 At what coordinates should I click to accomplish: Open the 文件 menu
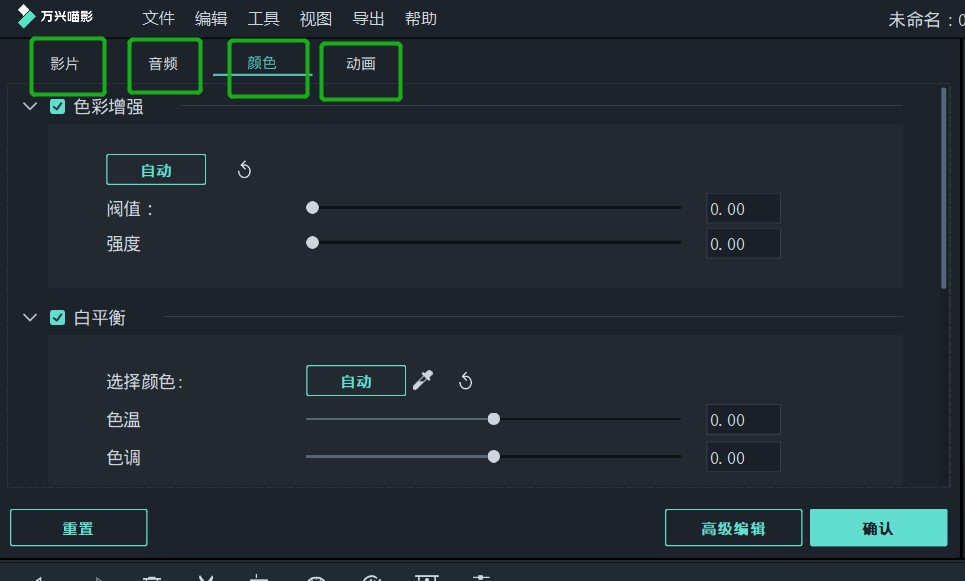click(158, 19)
